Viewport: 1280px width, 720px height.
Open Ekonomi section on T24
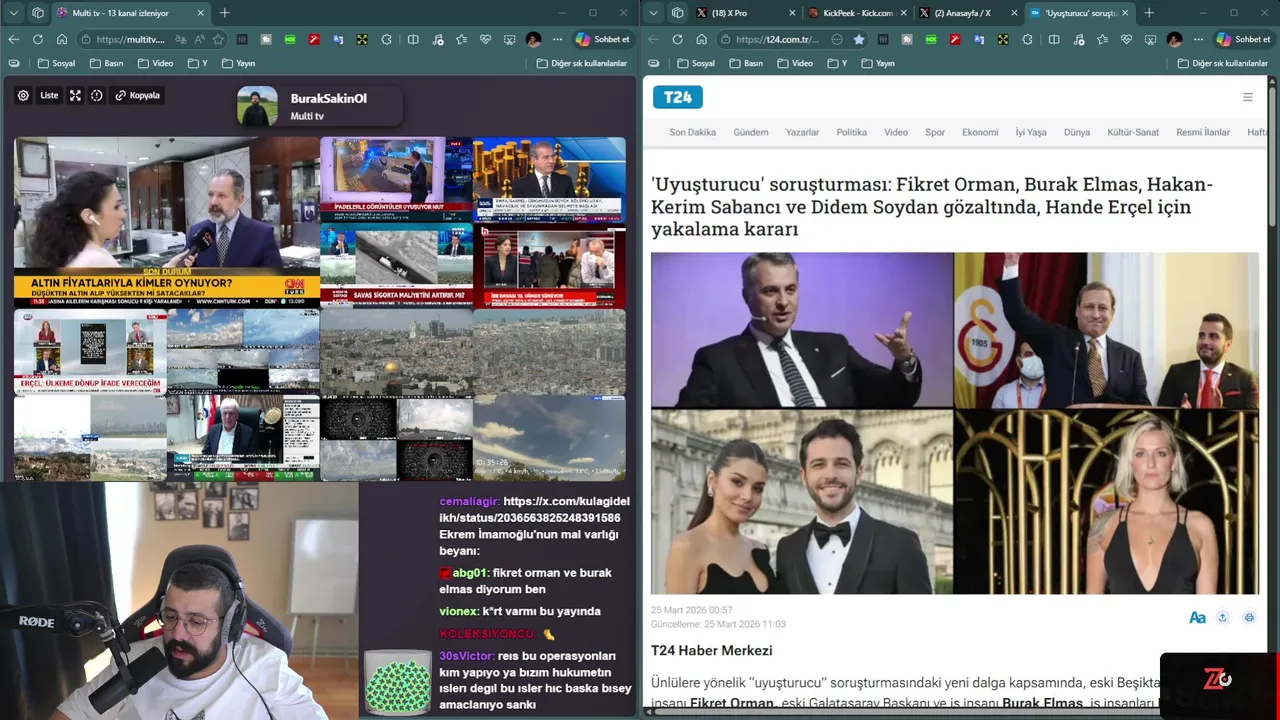980,132
